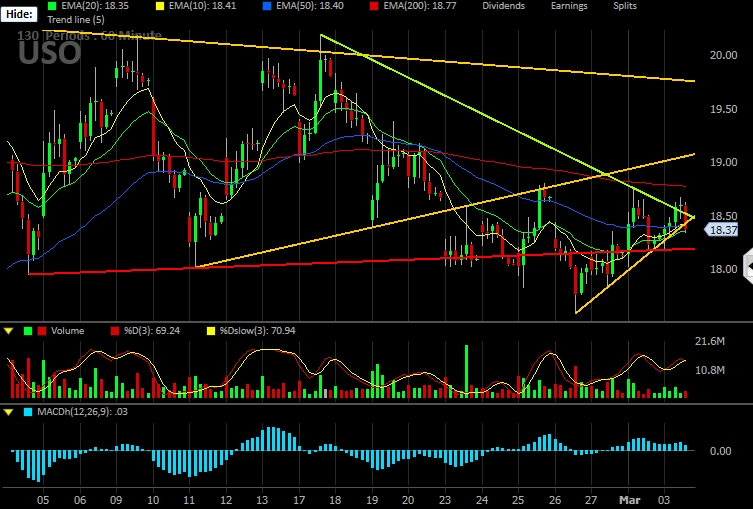The width and height of the screenshot is (753, 509).
Task: Collapse the MACDh panel yellow triangle
Action: (x=8, y=412)
